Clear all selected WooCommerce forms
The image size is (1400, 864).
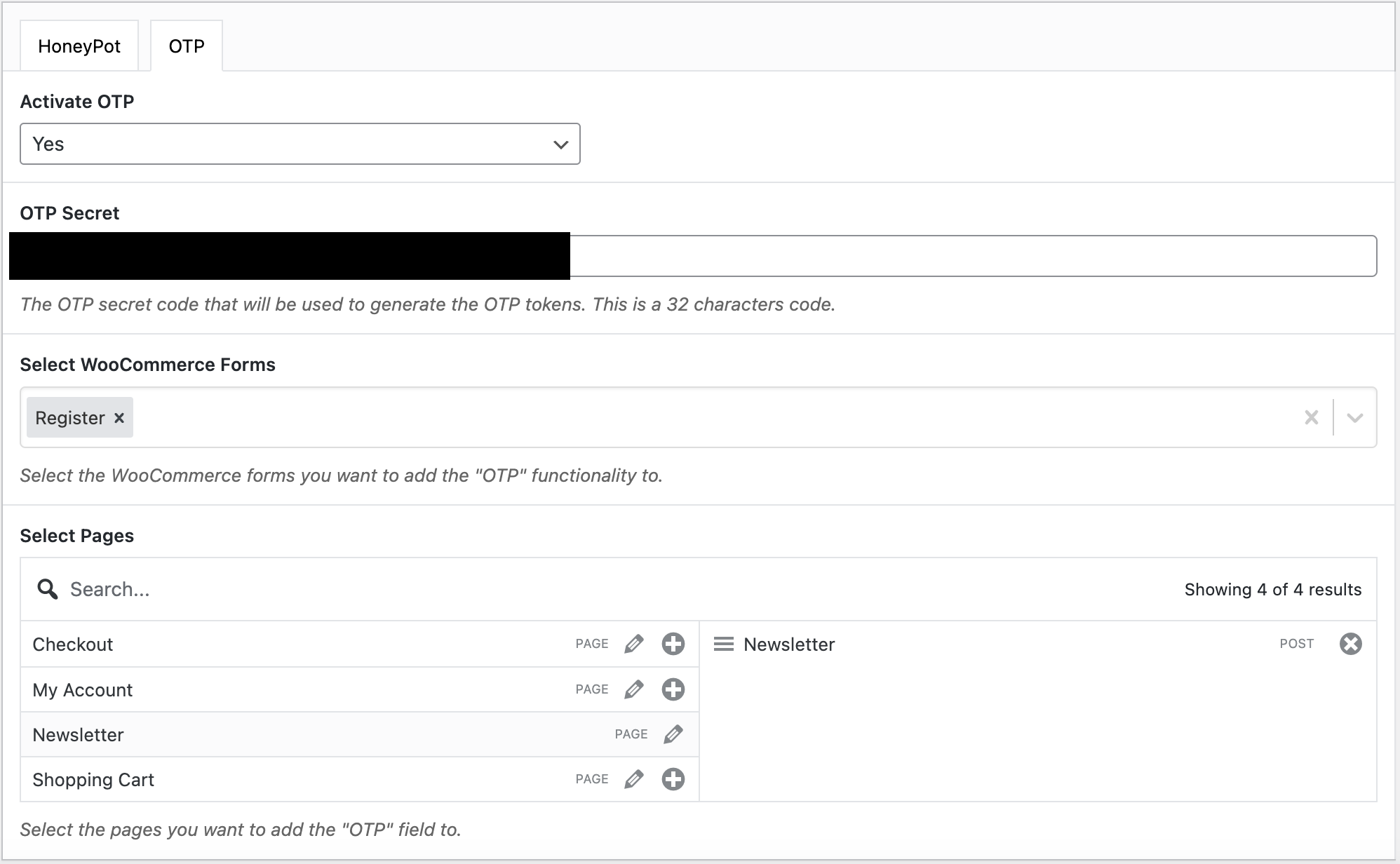tap(1311, 418)
